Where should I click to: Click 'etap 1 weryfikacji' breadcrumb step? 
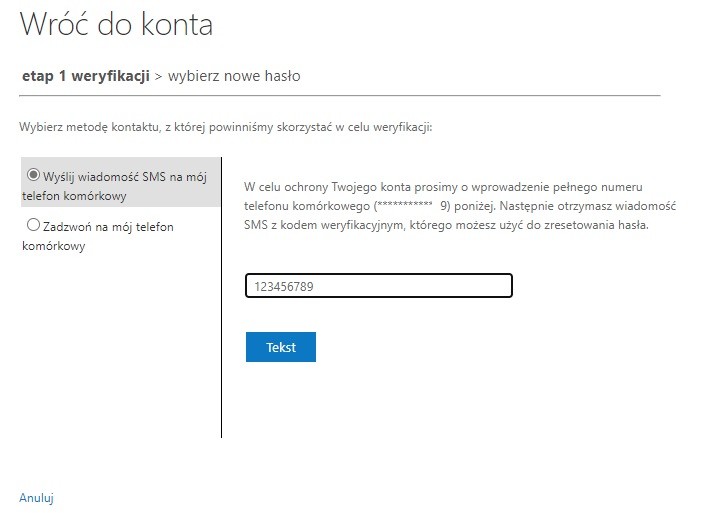86,76
